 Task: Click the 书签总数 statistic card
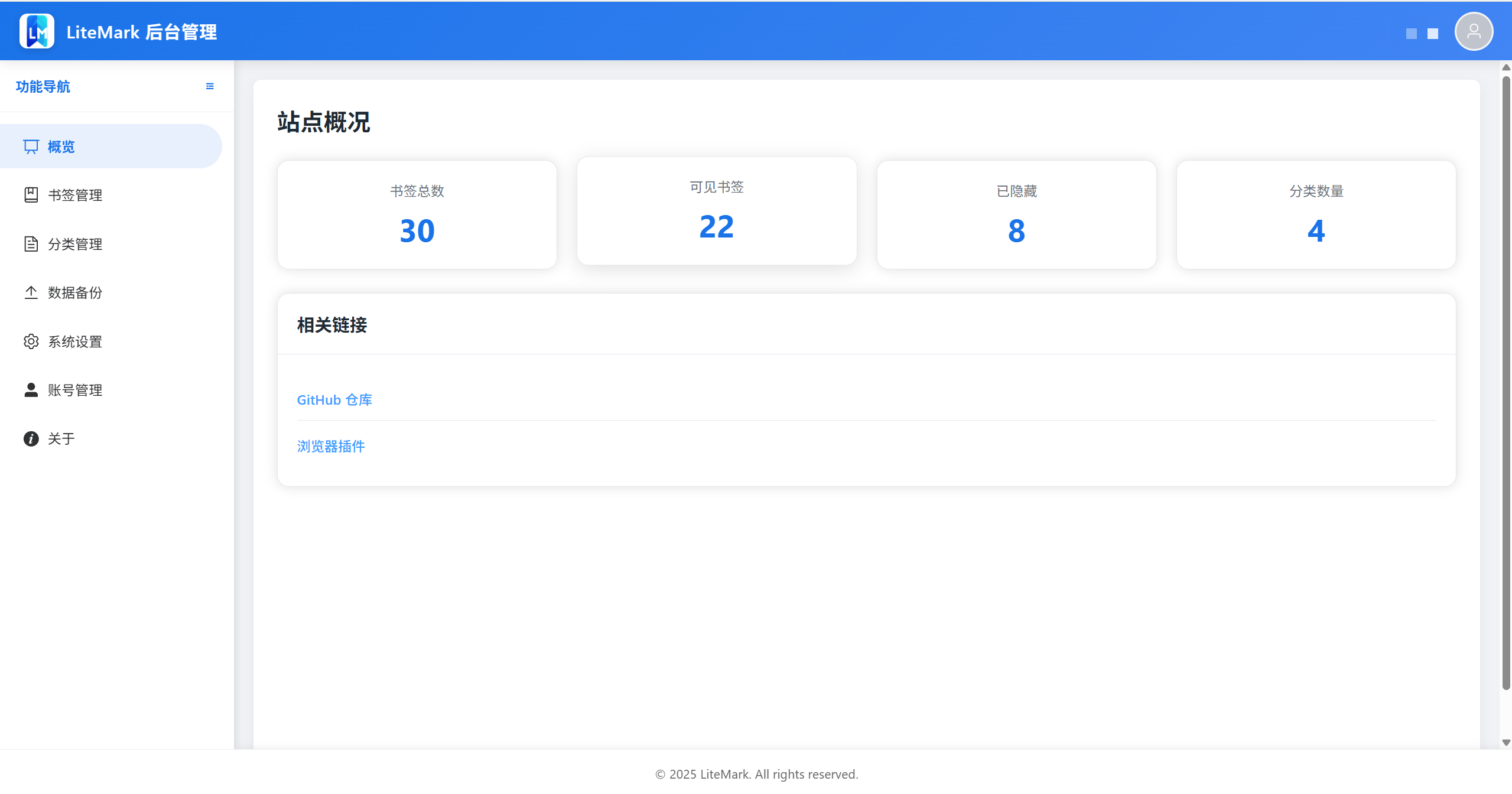pyautogui.click(x=417, y=214)
